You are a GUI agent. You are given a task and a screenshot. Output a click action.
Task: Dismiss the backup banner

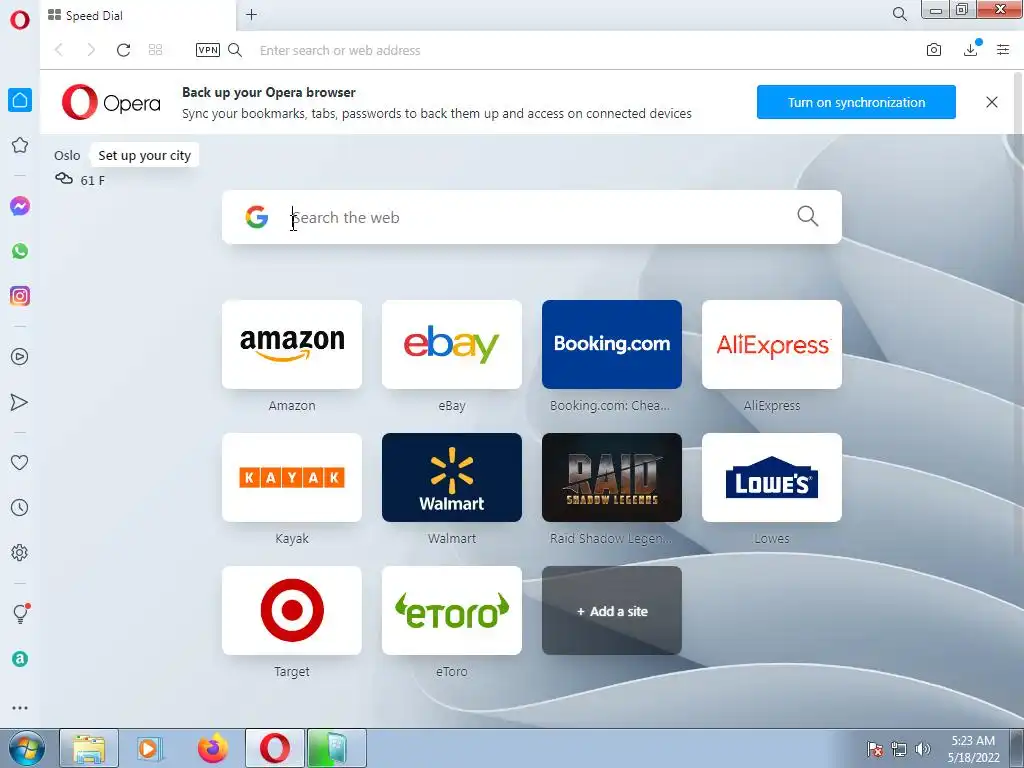coord(991,102)
